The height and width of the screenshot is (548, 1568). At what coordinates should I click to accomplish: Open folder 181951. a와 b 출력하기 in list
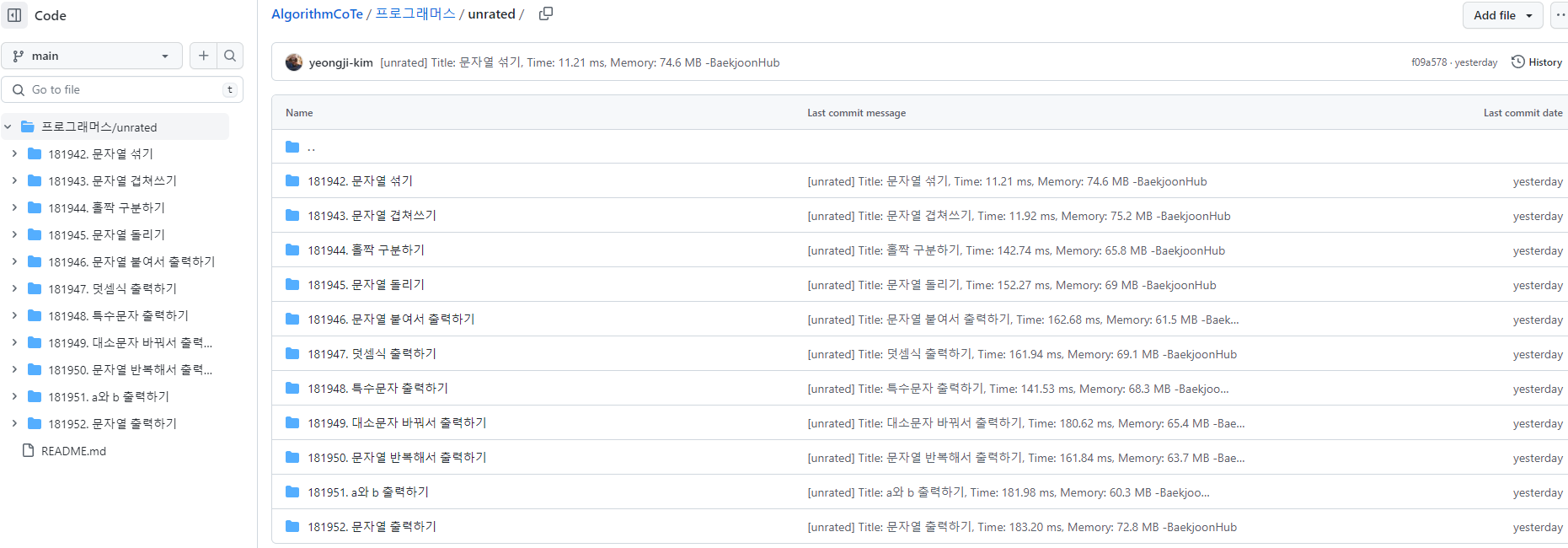368,492
